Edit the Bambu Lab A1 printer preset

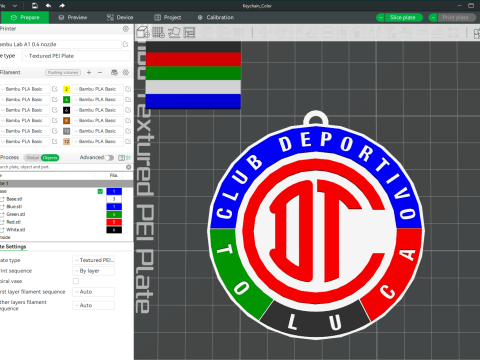(126, 44)
